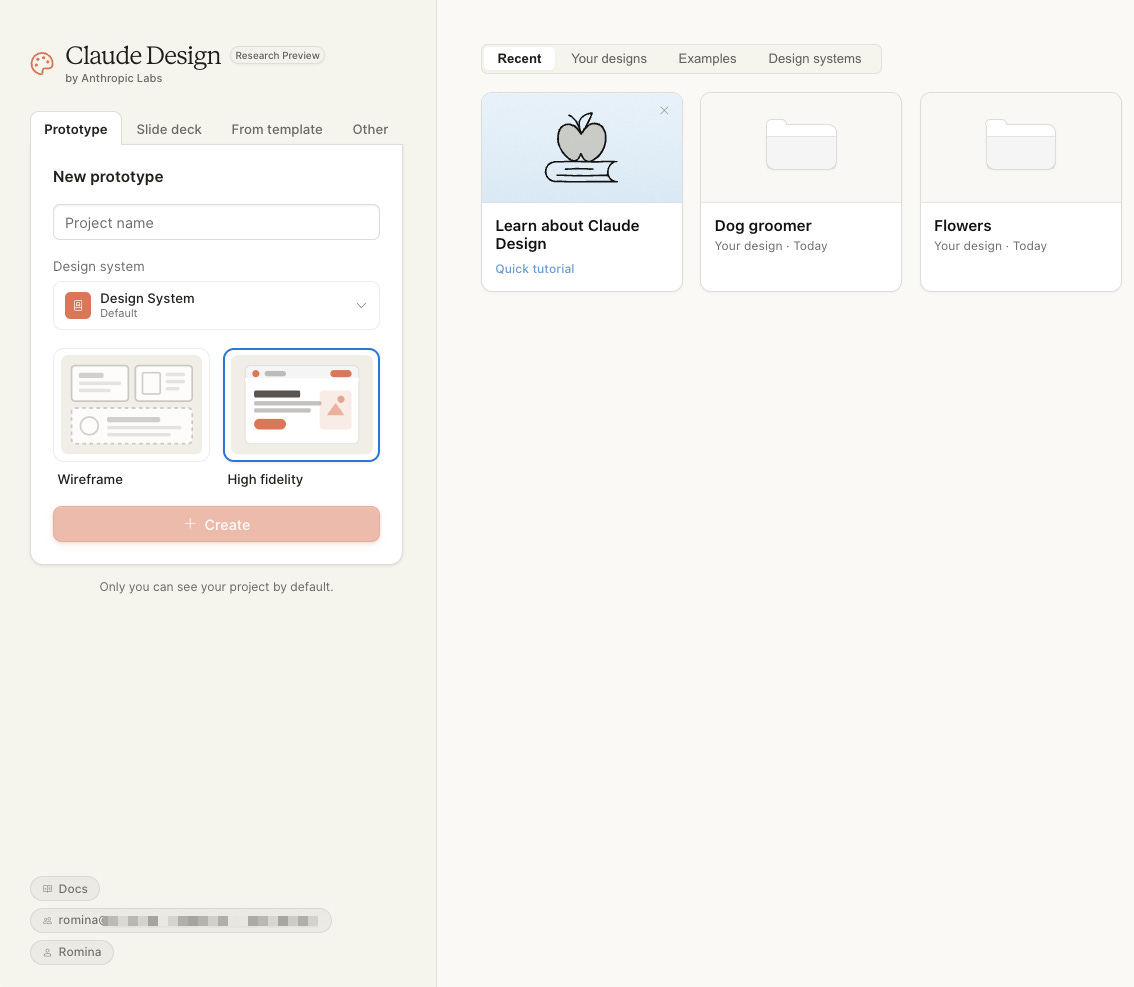Image resolution: width=1134 pixels, height=987 pixels.
Task: Expand the Design System dropdown chevron
Action: pyautogui.click(x=361, y=305)
